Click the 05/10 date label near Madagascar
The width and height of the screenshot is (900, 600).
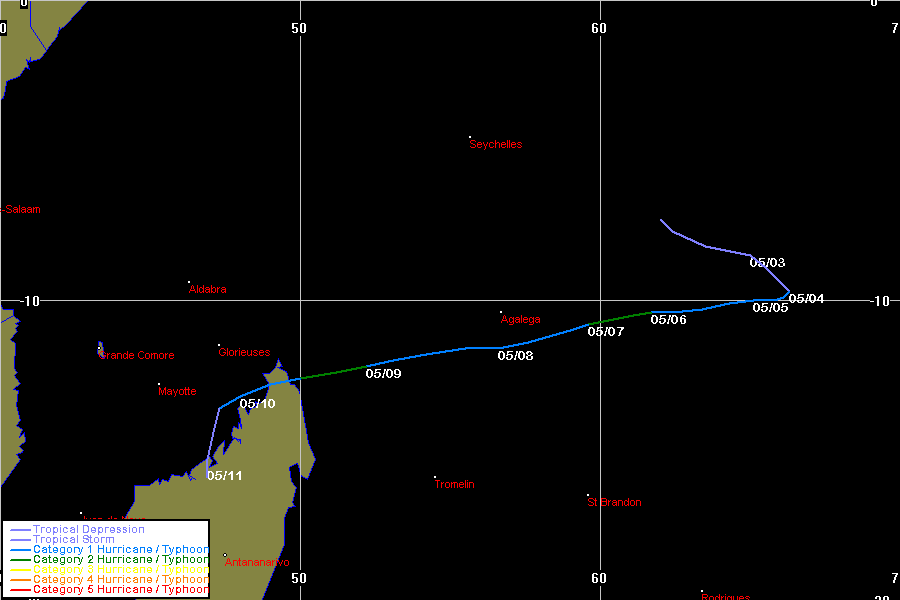pyautogui.click(x=257, y=404)
